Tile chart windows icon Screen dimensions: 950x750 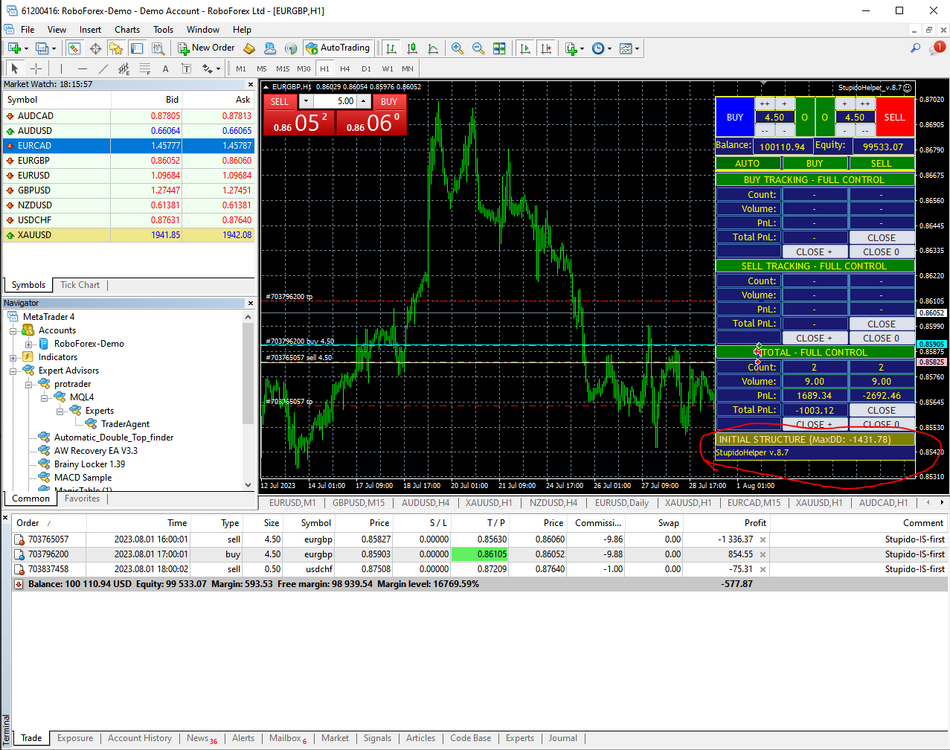499,48
